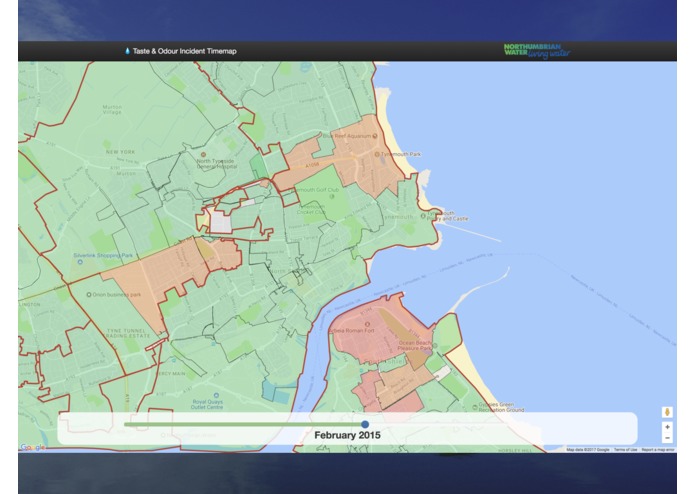Select the North Tyneside General Hospital marker
The image size is (695, 494).
click(203, 155)
